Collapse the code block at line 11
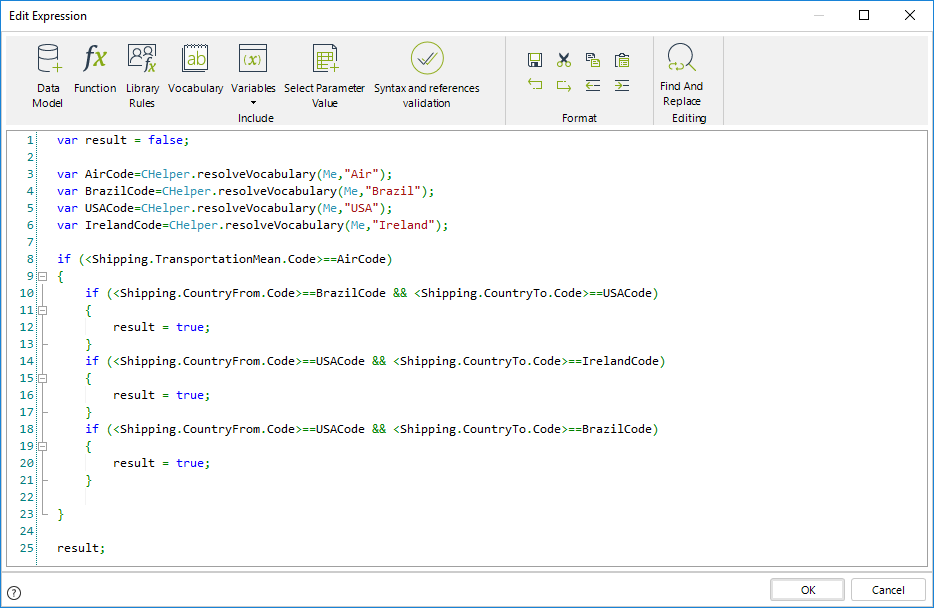Screen dimensions: 934x608 [x=42, y=310]
